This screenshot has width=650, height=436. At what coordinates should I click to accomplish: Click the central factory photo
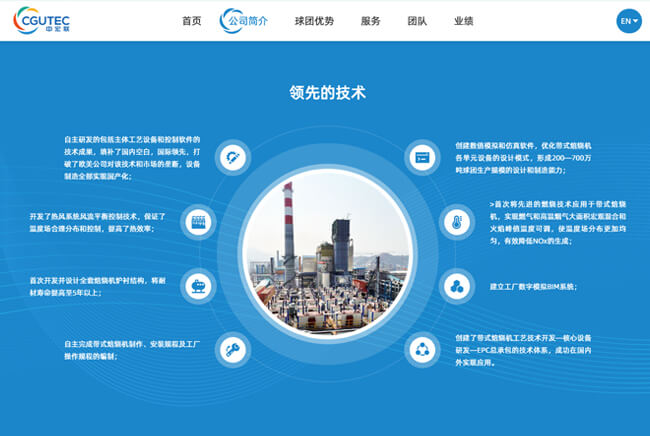coord(325,253)
